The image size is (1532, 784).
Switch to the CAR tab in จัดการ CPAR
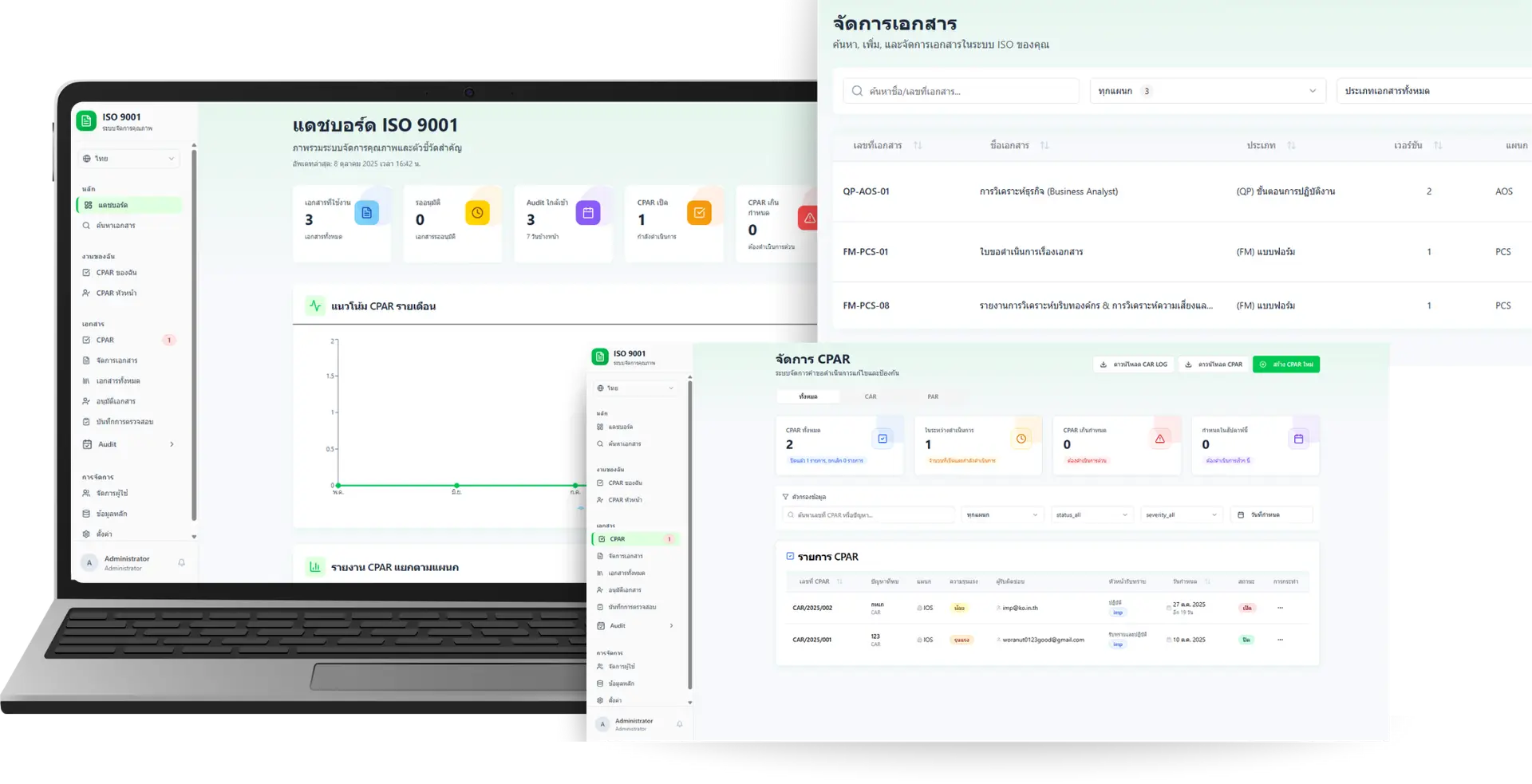tap(871, 396)
